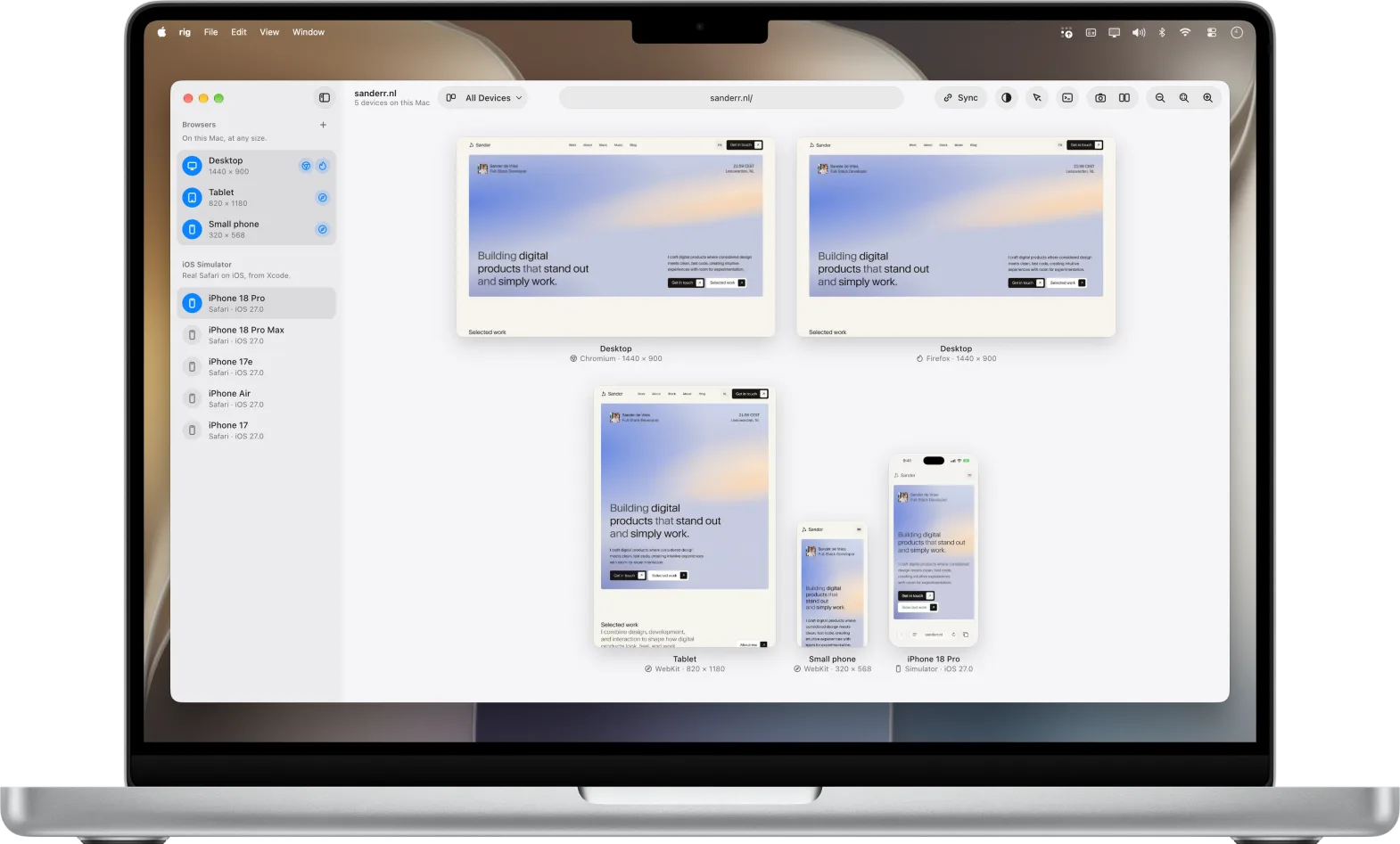Select iPhone 18 Pro Max simulator
This screenshot has width=1400, height=844.
click(x=257, y=335)
